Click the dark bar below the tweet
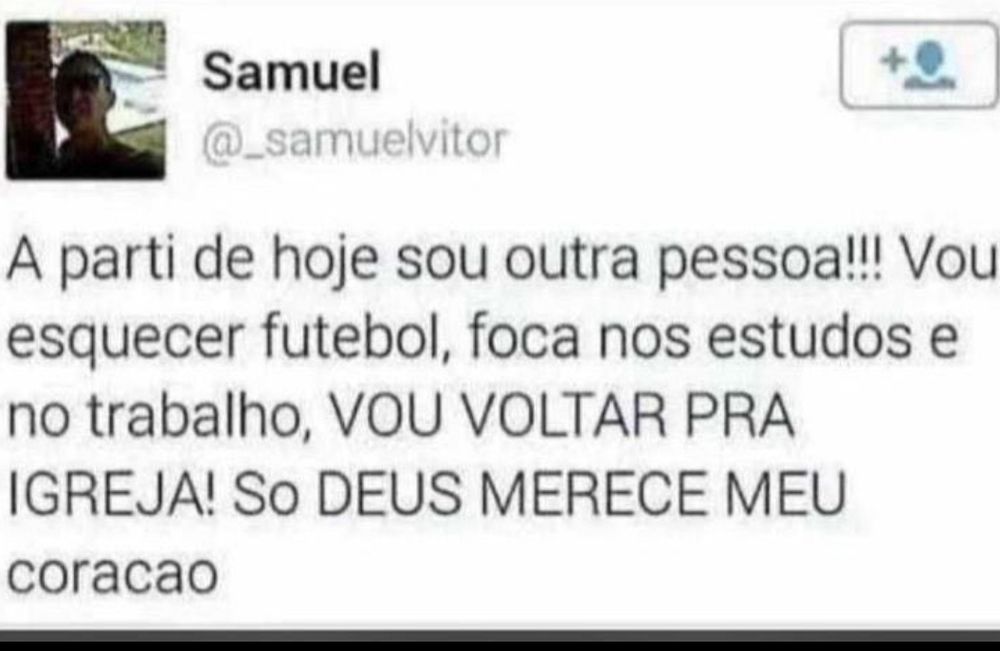1000x651 pixels. point(500,640)
